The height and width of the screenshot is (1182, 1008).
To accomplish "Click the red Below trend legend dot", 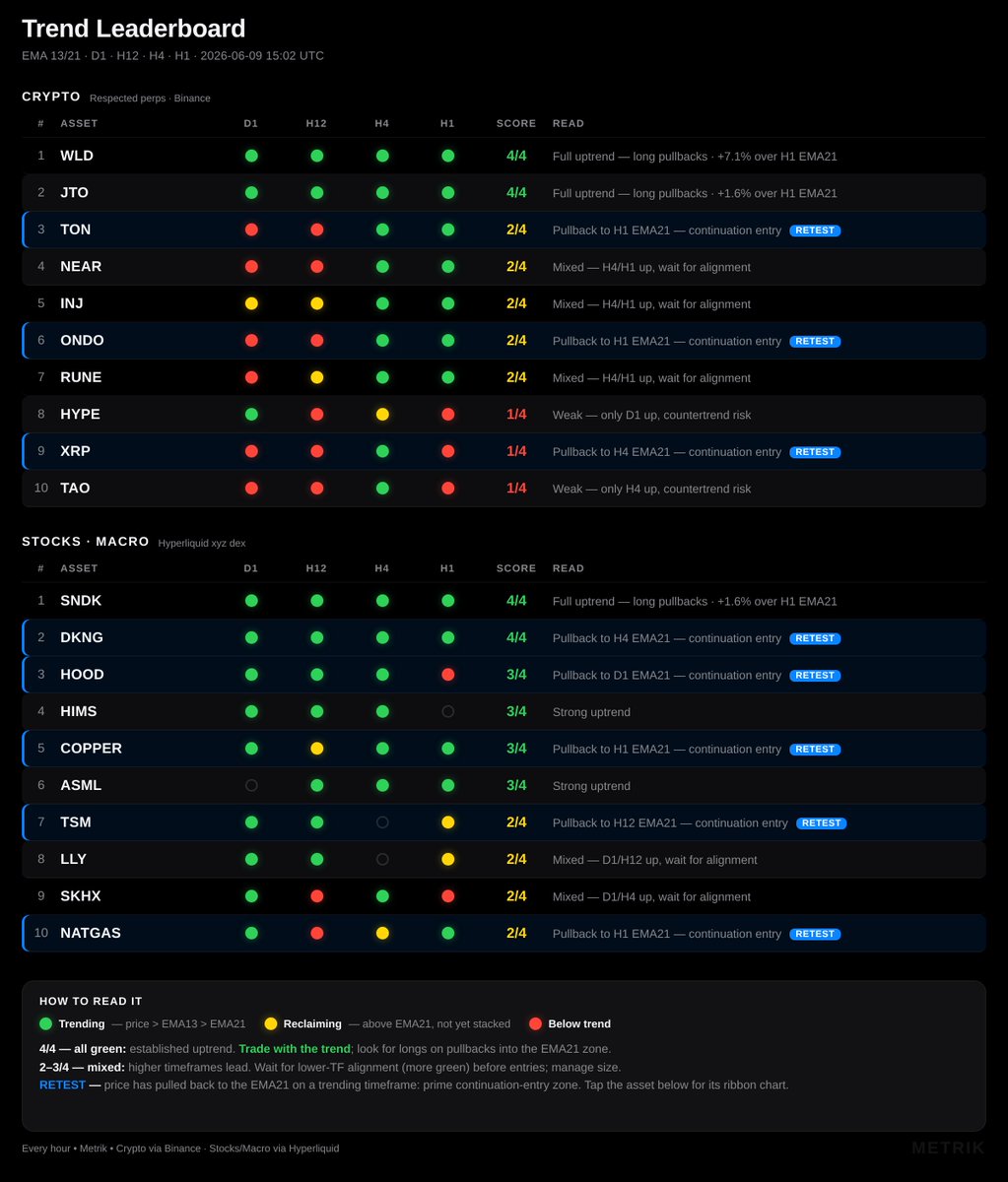I will pos(535,1023).
